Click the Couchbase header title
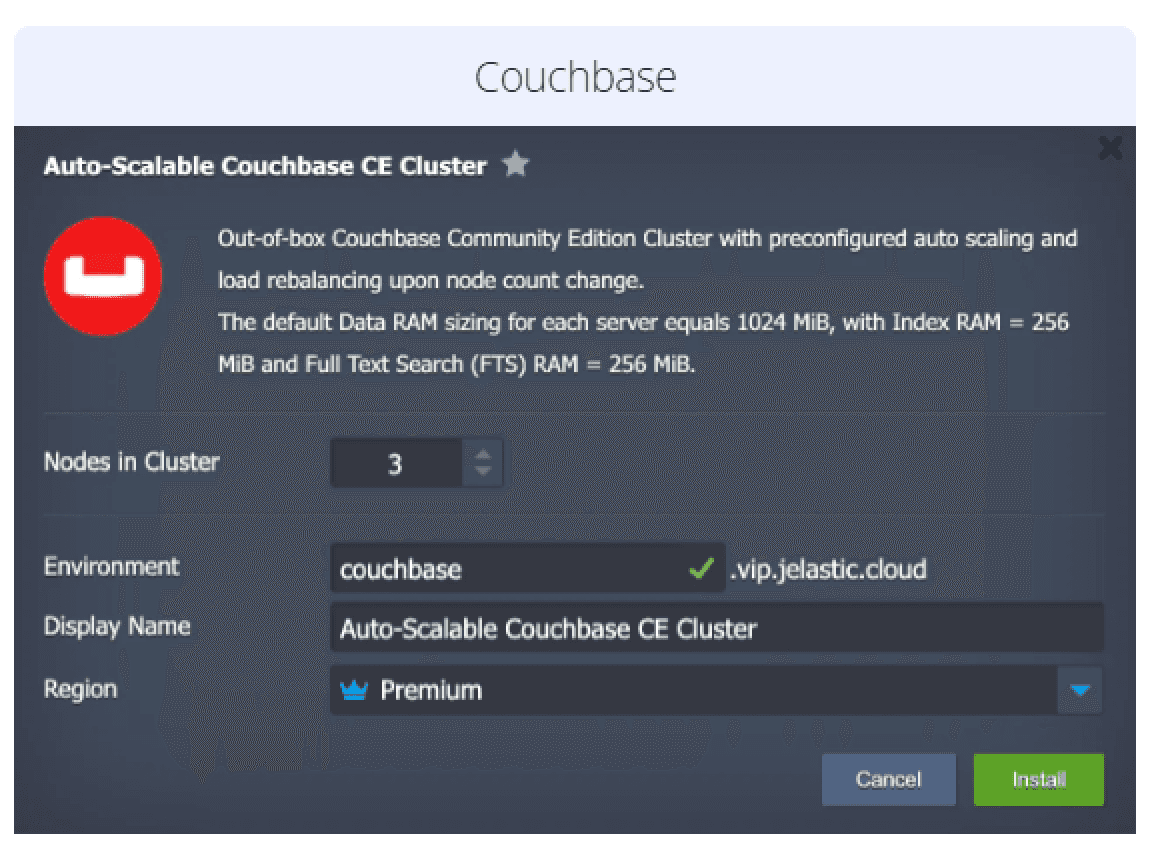Screen dimensions: 1150x850 (x=575, y=78)
